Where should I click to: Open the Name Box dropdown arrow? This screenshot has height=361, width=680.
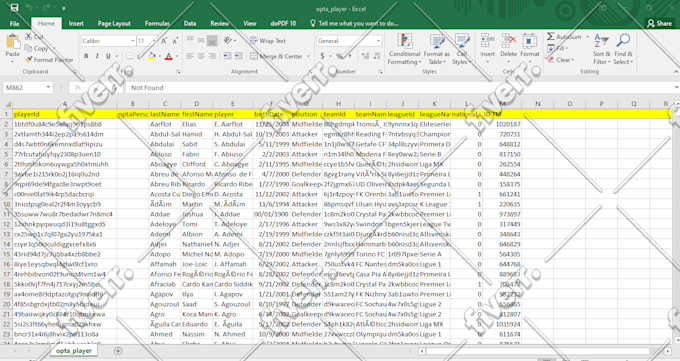[48, 88]
